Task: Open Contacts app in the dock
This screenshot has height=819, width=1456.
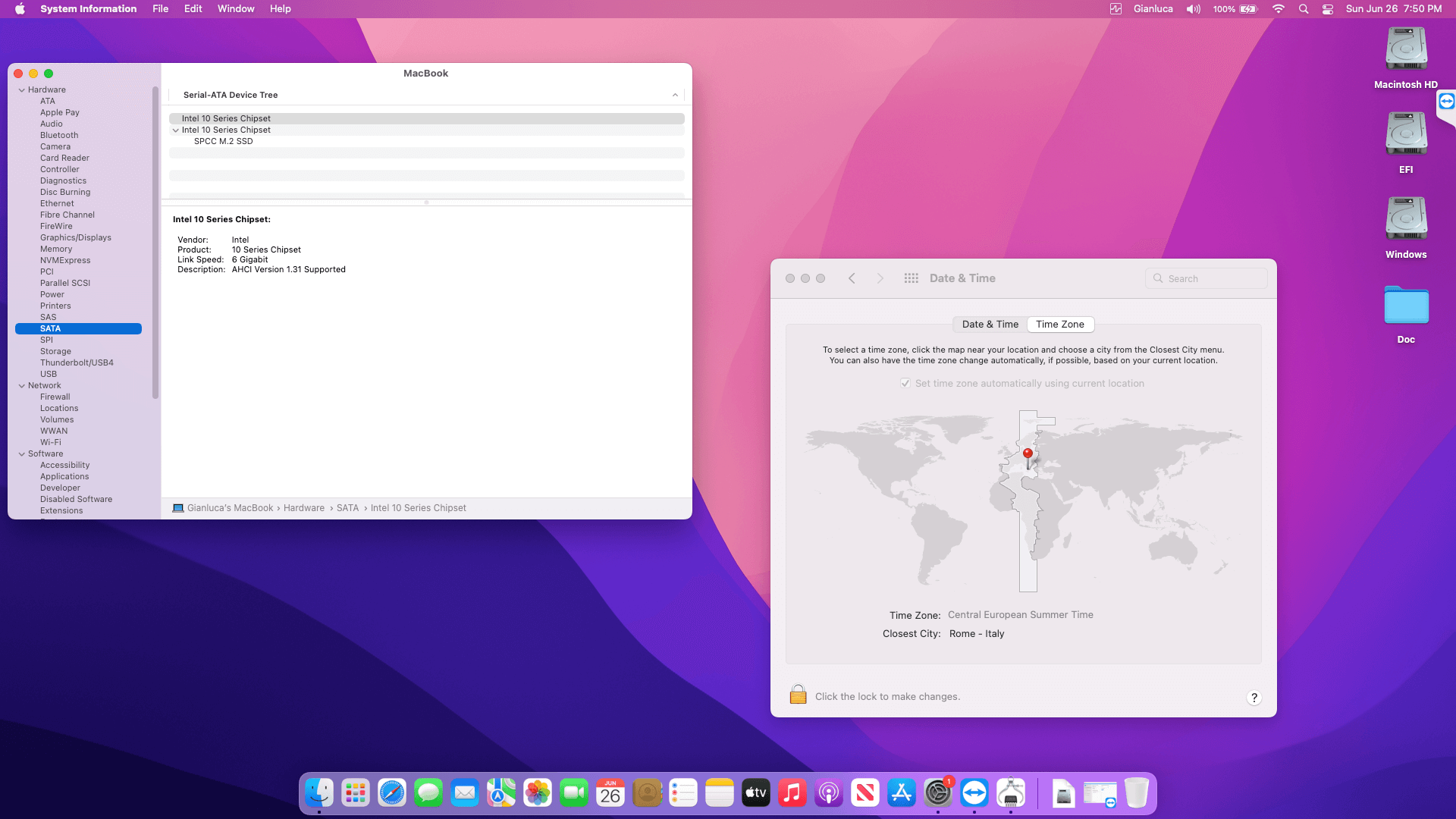Action: coord(647,793)
